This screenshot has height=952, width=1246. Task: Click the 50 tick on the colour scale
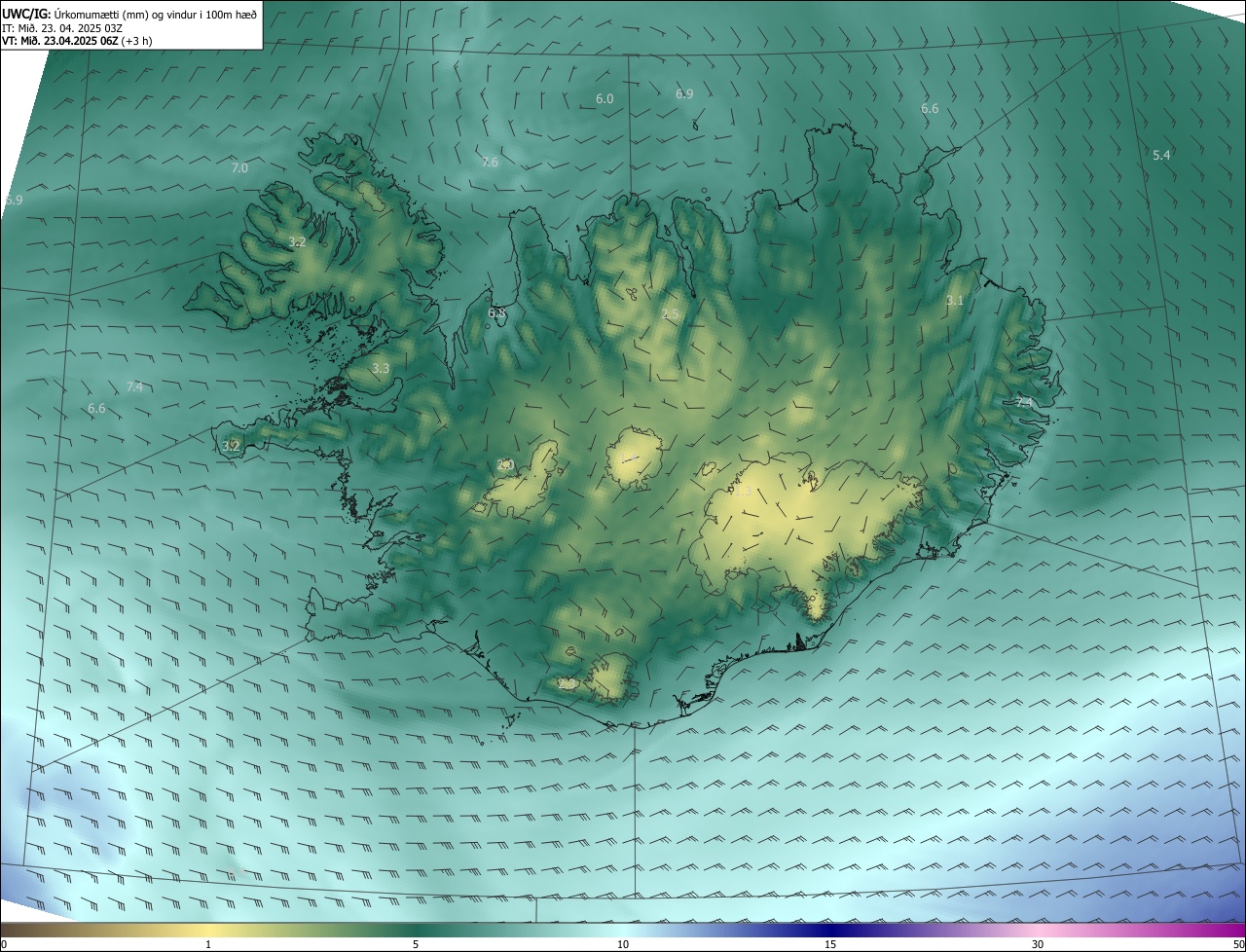click(1238, 945)
